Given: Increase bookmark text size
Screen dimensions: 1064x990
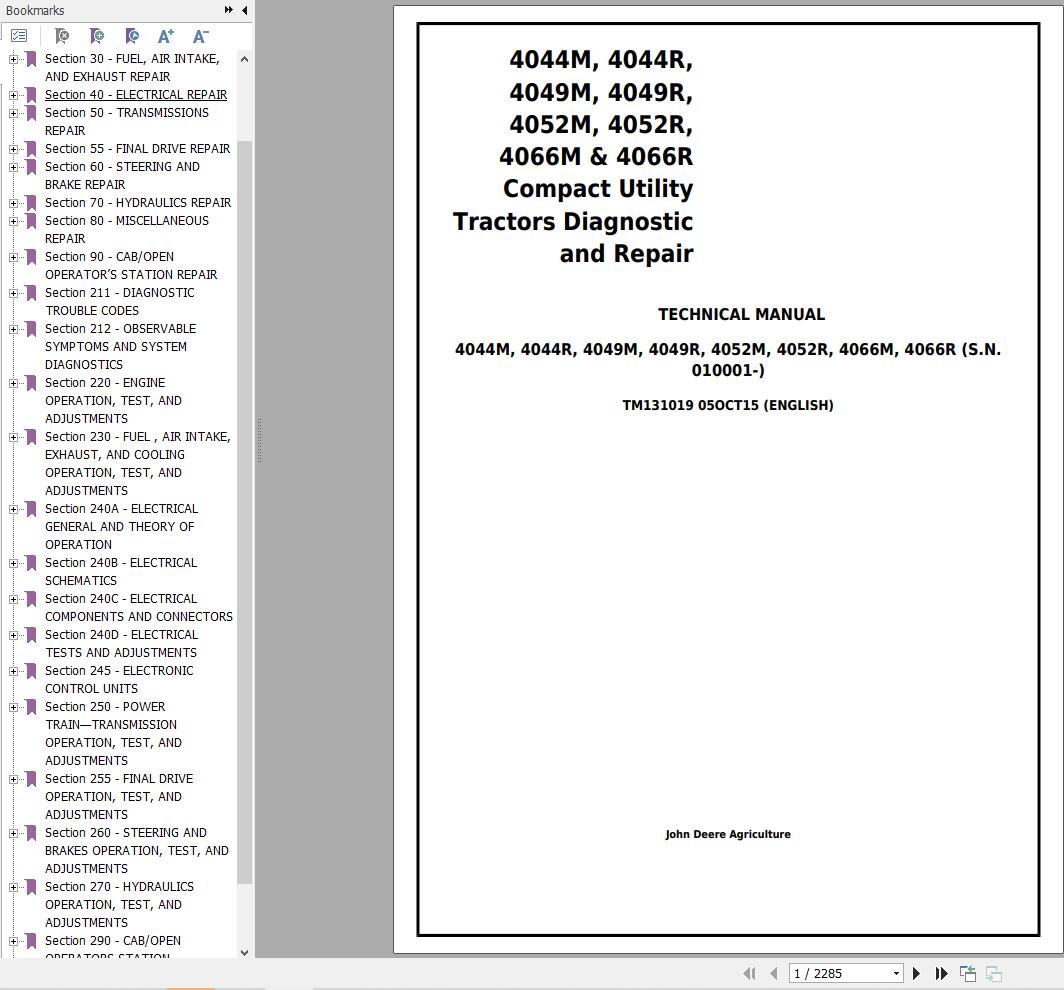Looking at the screenshot, I should (x=166, y=35).
